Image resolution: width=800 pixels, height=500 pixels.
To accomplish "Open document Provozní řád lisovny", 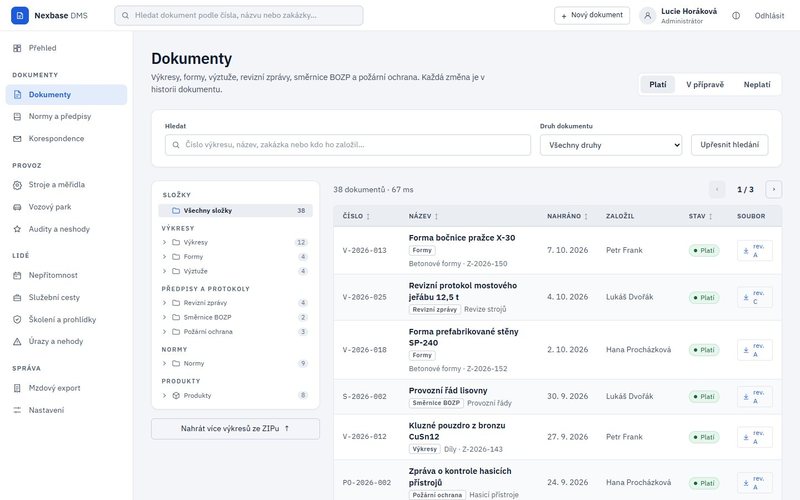I will coord(448,390).
